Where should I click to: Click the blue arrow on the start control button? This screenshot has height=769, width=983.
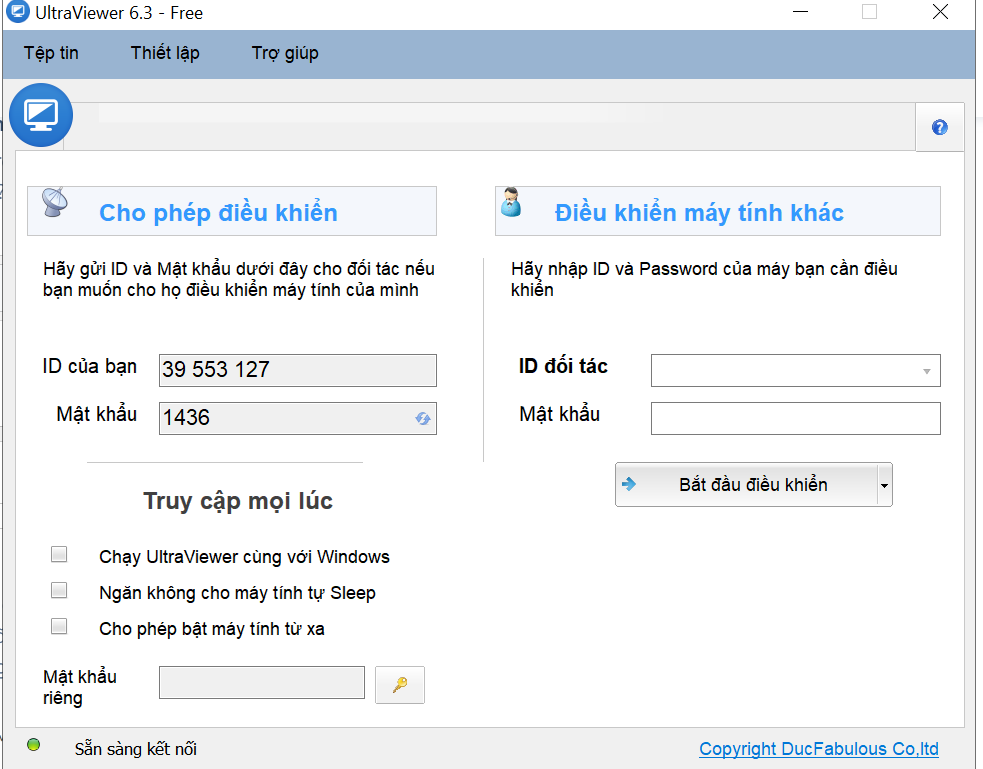pyautogui.click(x=629, y=484)
